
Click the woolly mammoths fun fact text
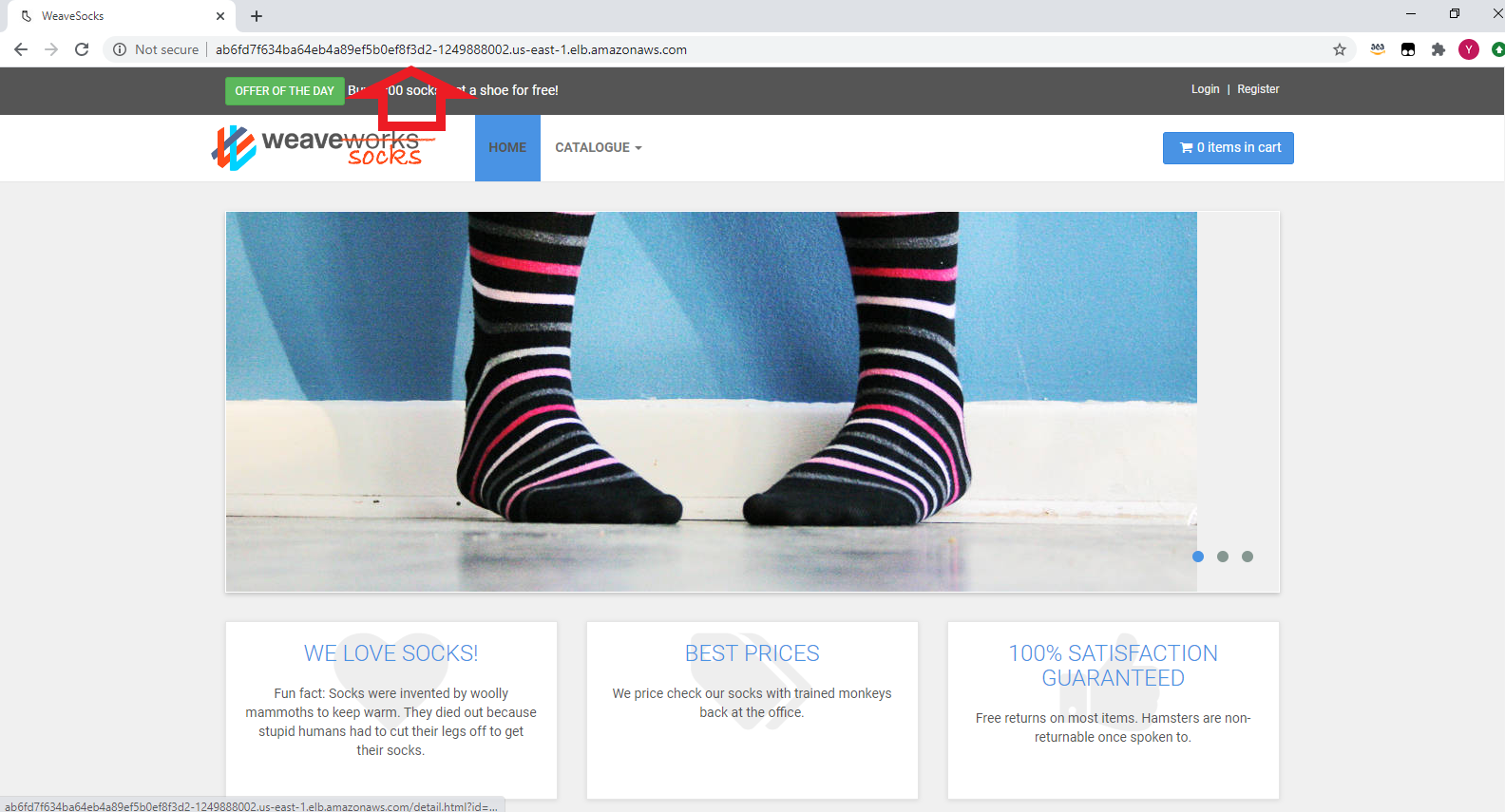(x=391, y=722)
